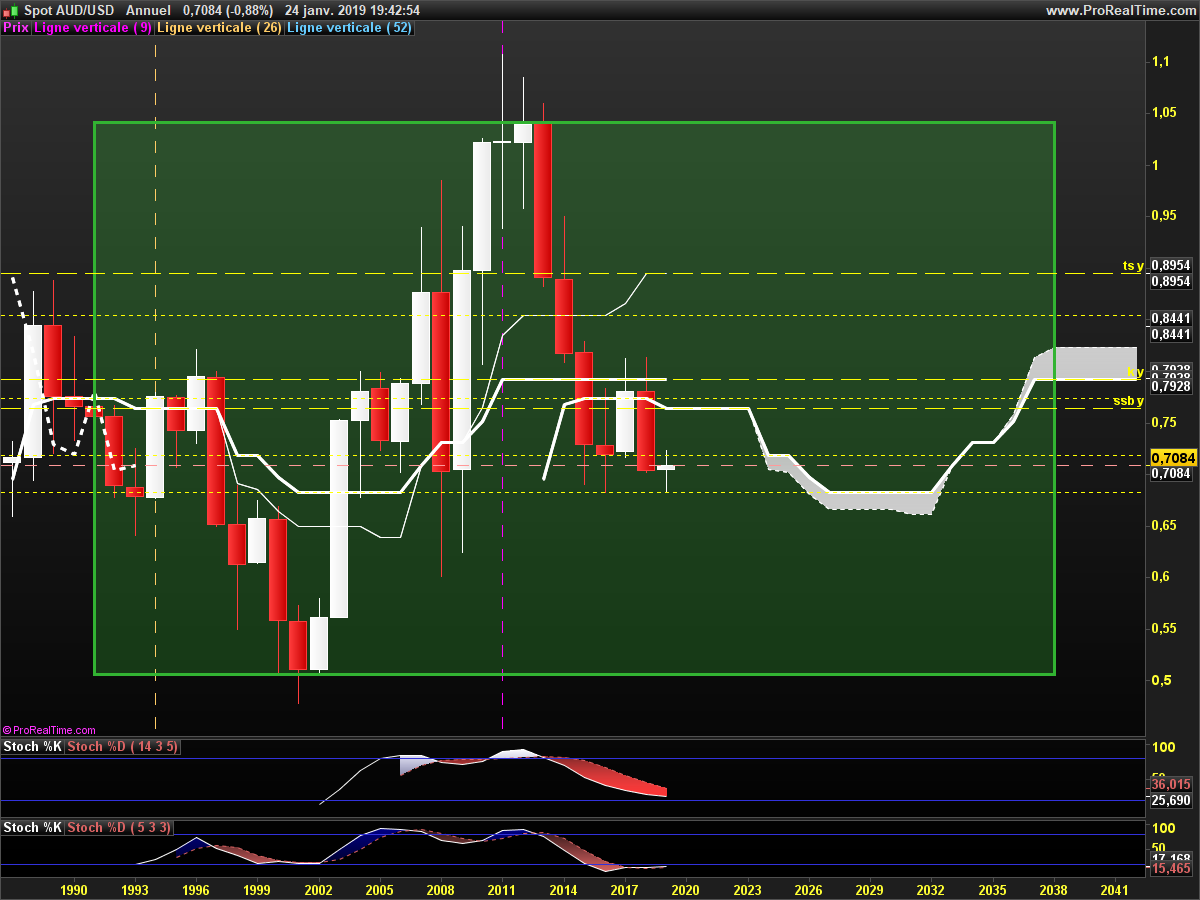Select the Stoch %D (14 3 5) label

(123, 746)
